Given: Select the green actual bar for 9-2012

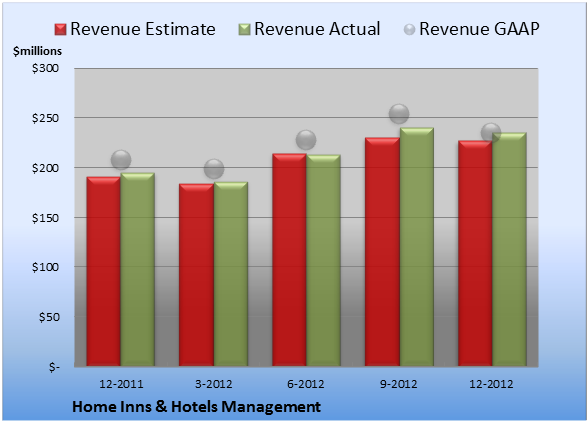Looking at the screenshot, I should click(x=416, y=246).
